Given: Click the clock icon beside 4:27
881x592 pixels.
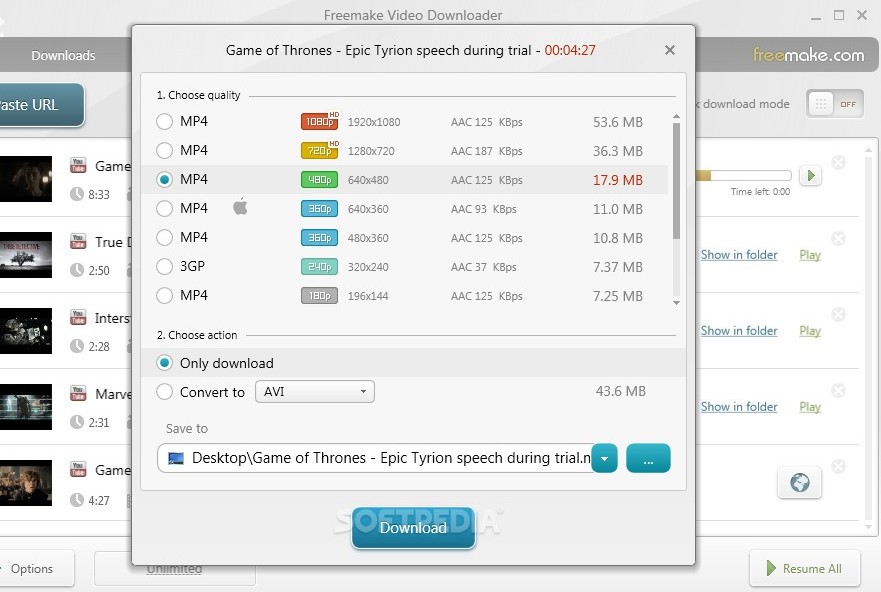Looking at the screenshot, I should (77, 500).
